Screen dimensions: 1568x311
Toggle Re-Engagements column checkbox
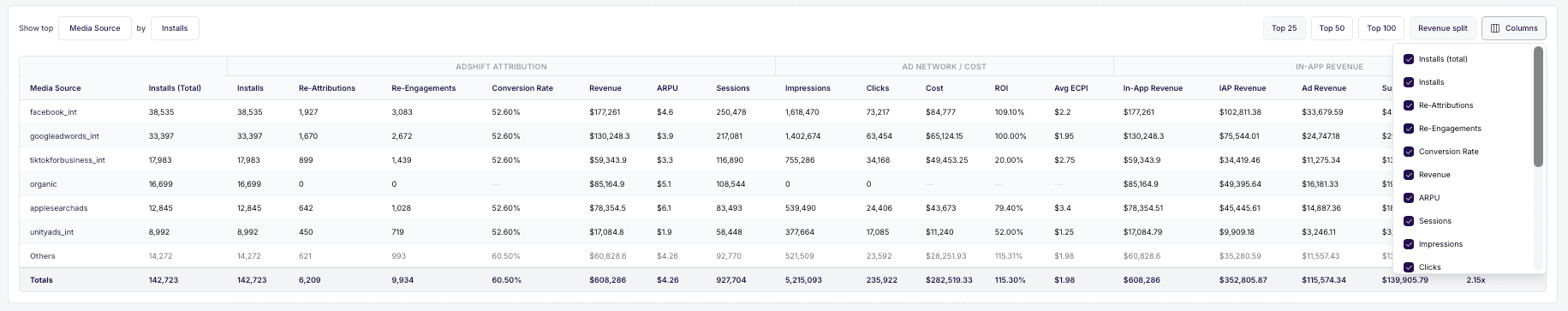(1409, 129)
